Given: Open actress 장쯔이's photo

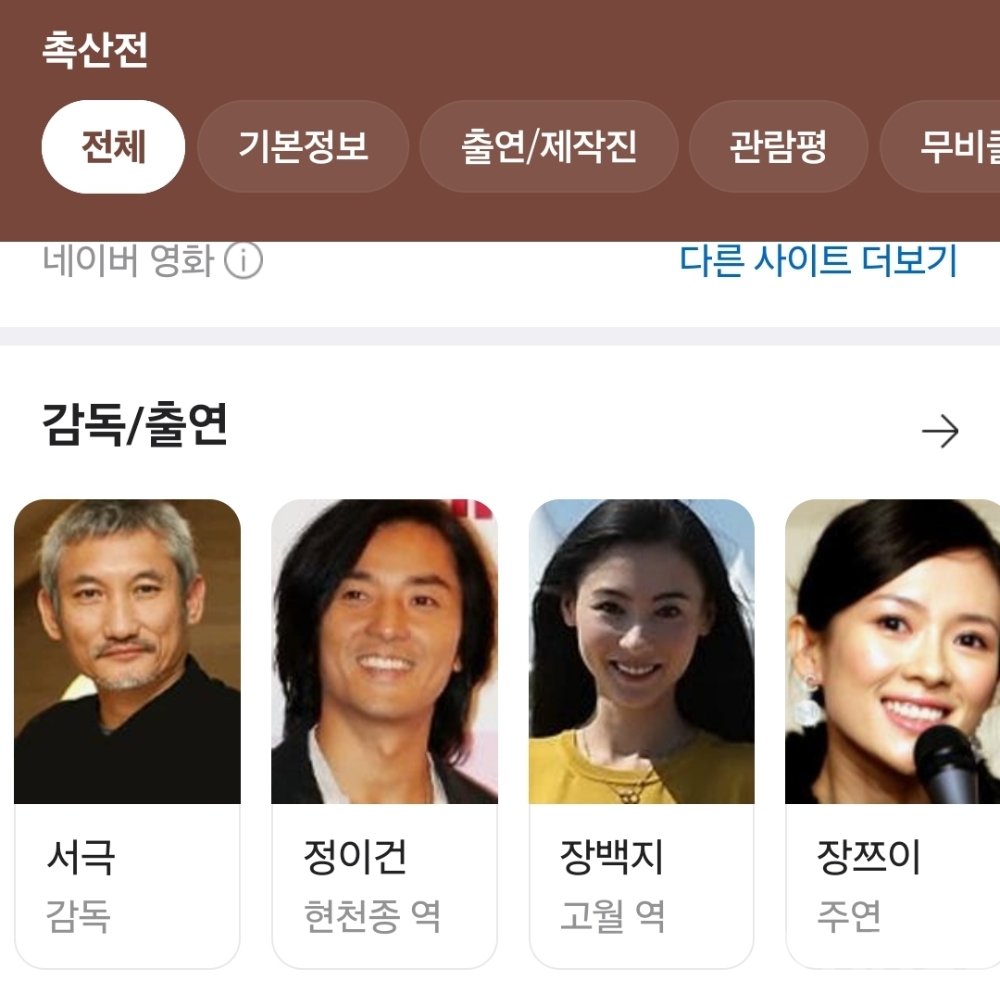Looking at the screenshot, I should coord(892,651).
